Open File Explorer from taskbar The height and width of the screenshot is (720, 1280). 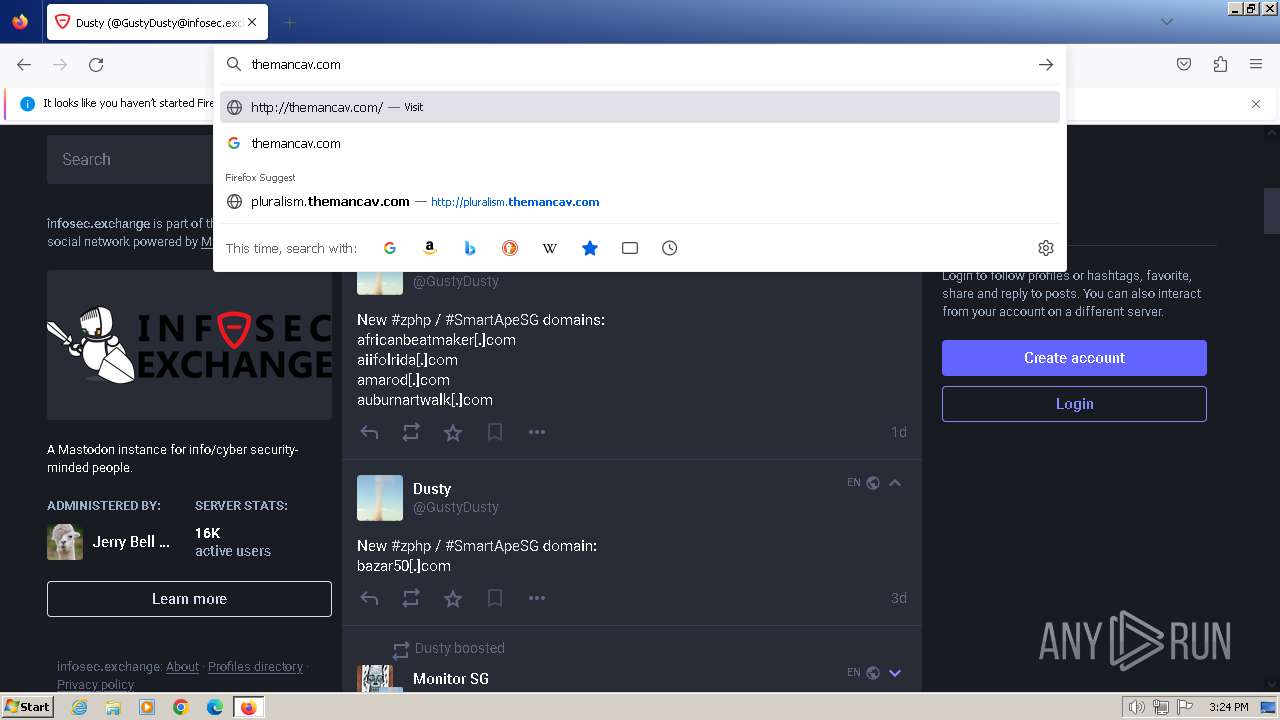113,707
